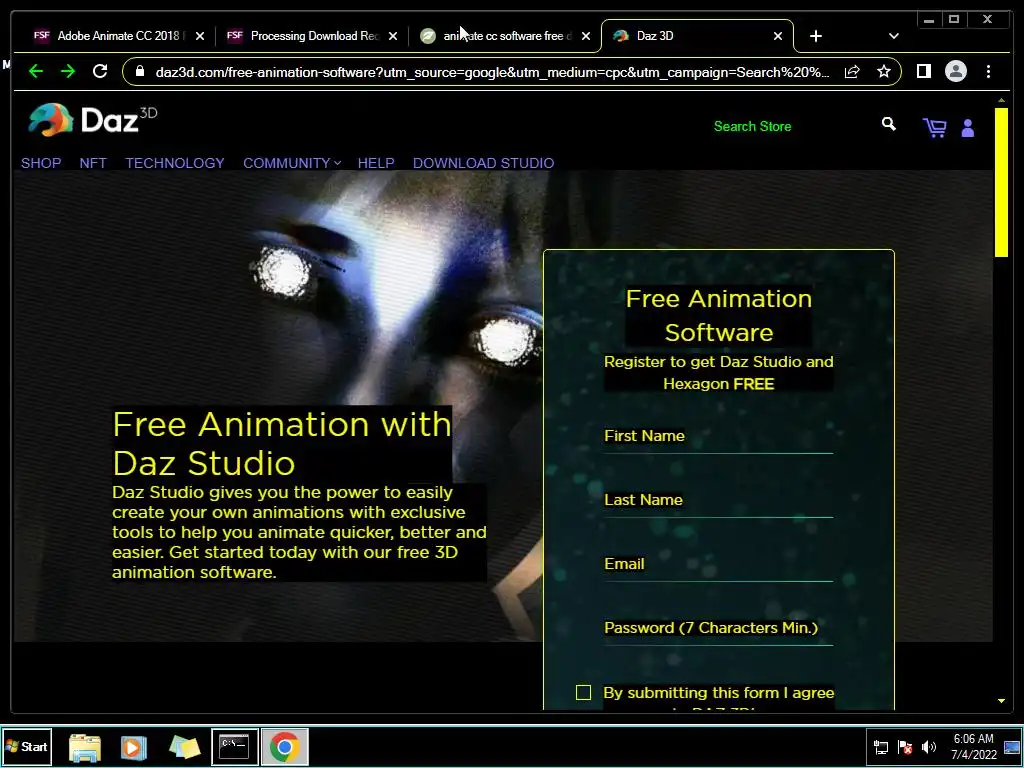This screenshot has width=1024, height=768.
Task: Click the Show desktop tray button
Action: coord(1012,747)
